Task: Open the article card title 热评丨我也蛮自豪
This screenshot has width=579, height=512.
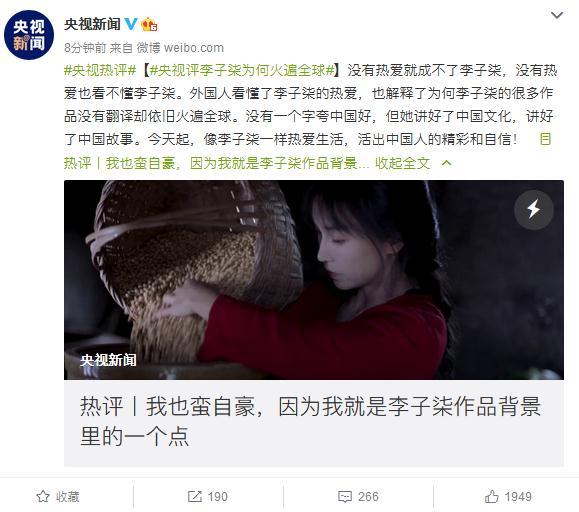Action: (x=310, y=422)
